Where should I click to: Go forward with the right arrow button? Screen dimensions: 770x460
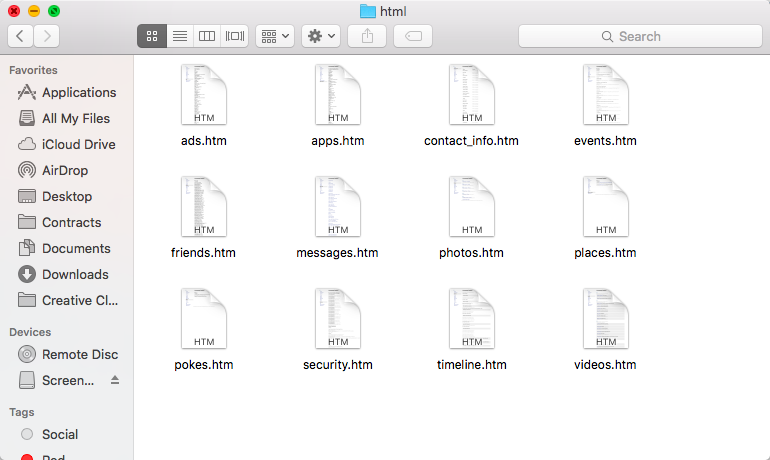tap(46, 36)
